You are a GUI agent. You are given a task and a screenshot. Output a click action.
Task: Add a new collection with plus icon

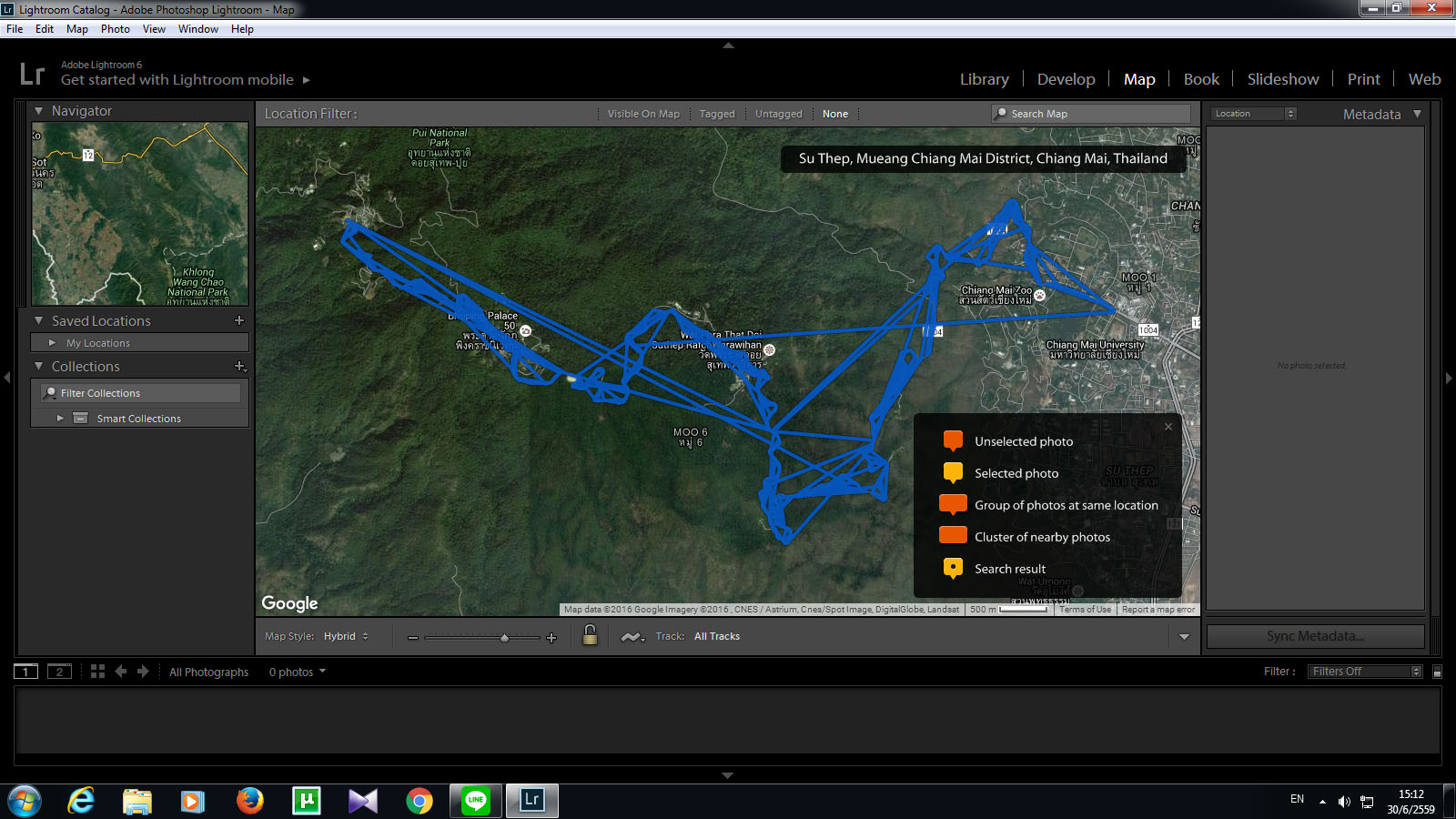239,366
